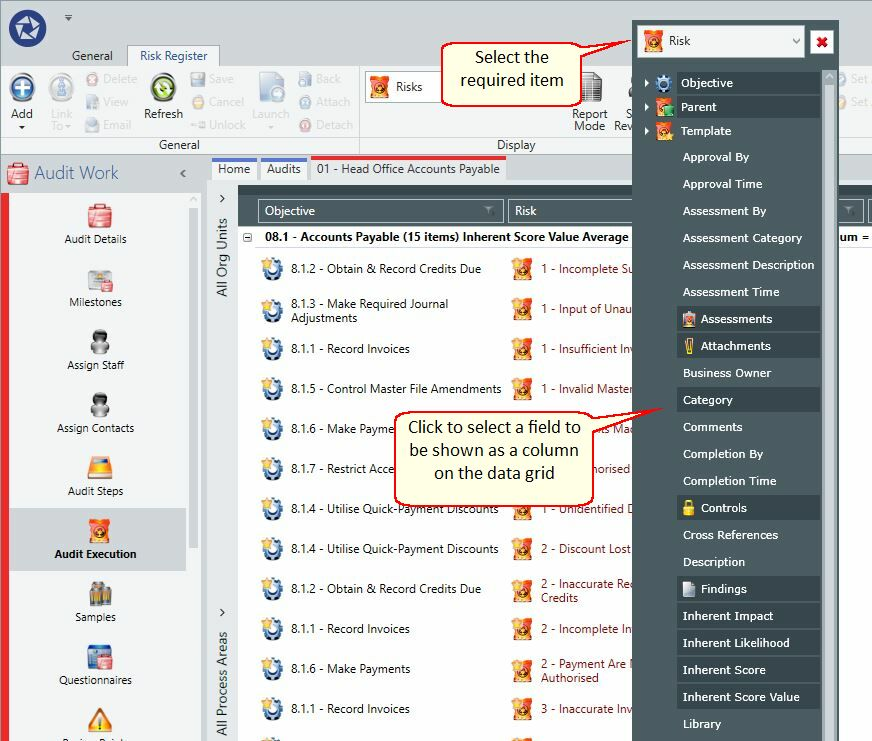The image size is (872, 741).
Task: Expand the Template node in field list
Action: tap(646, 131)
